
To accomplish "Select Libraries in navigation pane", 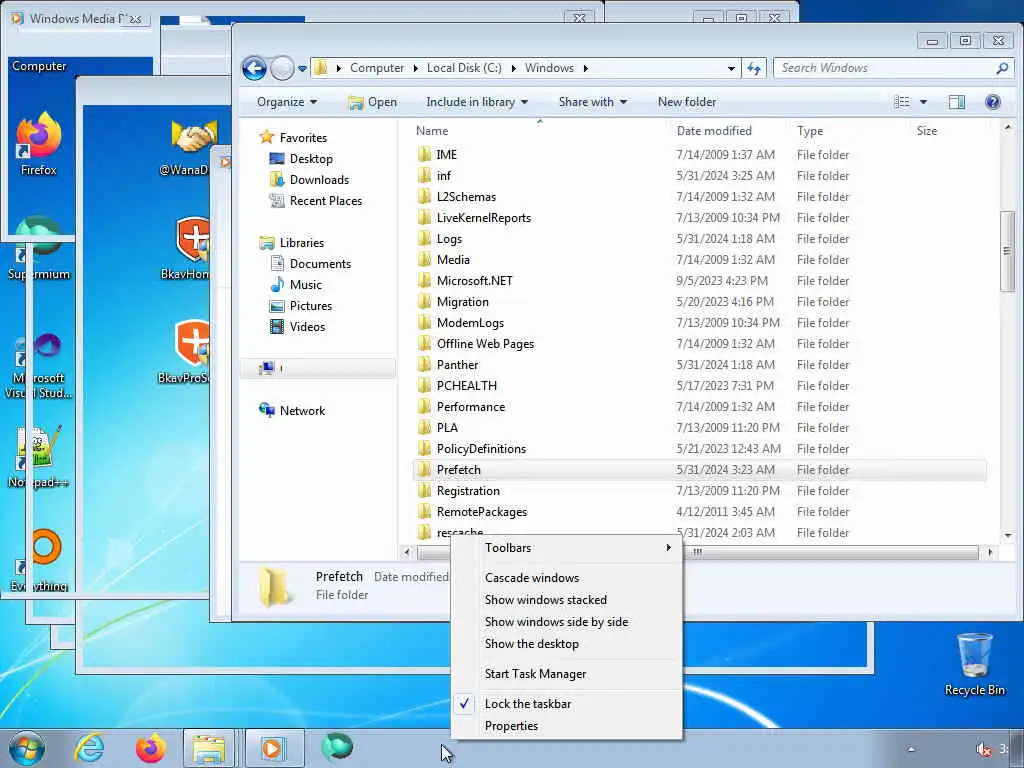I will coord(302,243).
